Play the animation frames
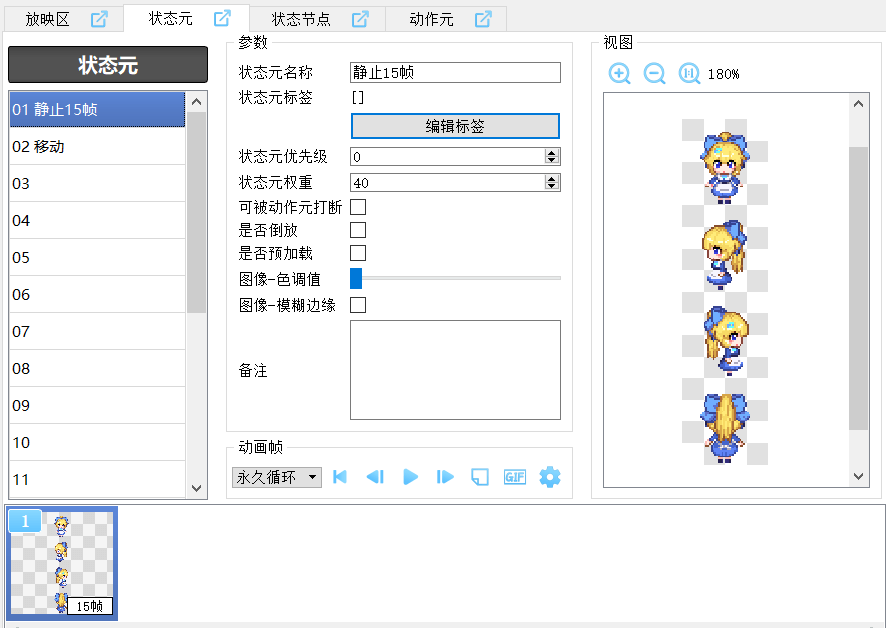 click(x=410, y=477)
